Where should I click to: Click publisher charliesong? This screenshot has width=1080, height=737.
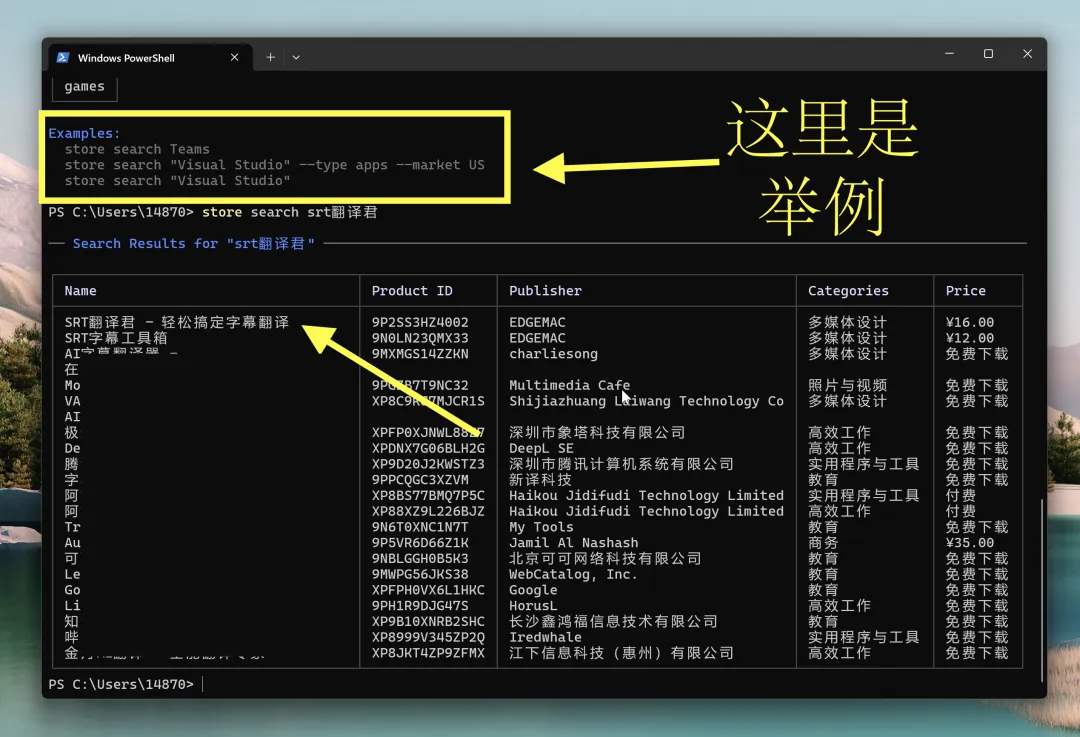click(x=553, y=354)
